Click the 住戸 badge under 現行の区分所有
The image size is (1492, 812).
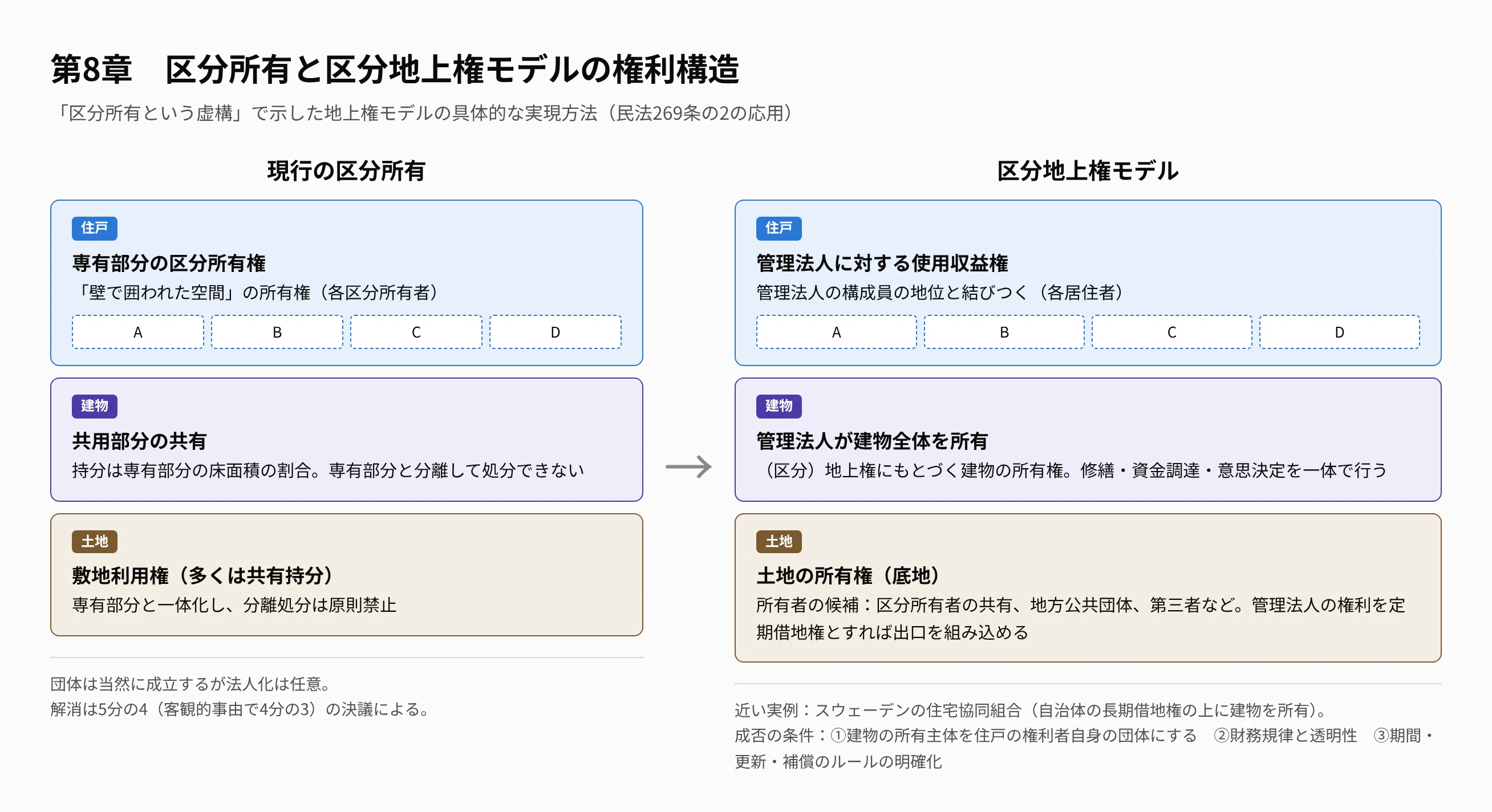95,228
